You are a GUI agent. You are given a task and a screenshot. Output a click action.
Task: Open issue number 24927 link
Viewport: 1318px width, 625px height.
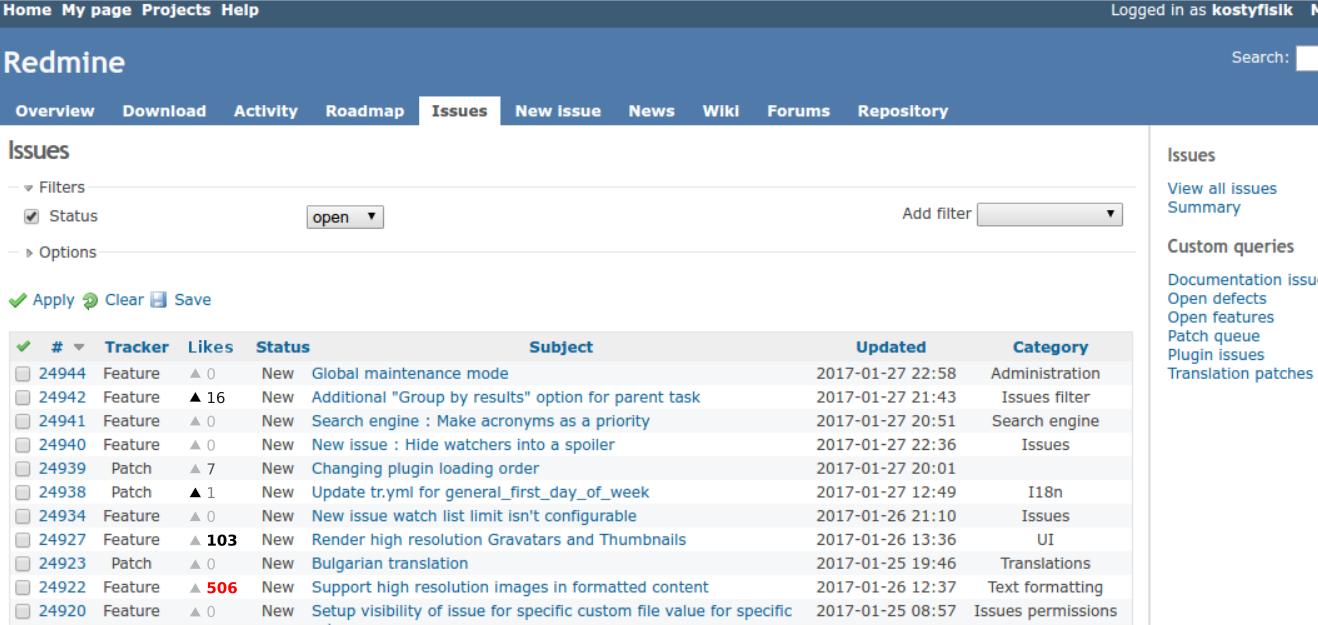(62, 540)
